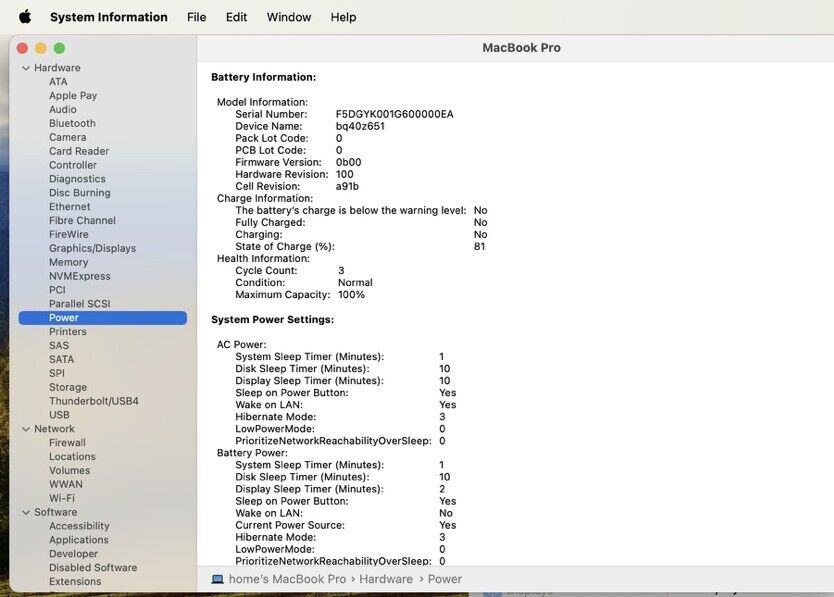Click home's MacBook Pro in path bar

(x=287, y=579)
